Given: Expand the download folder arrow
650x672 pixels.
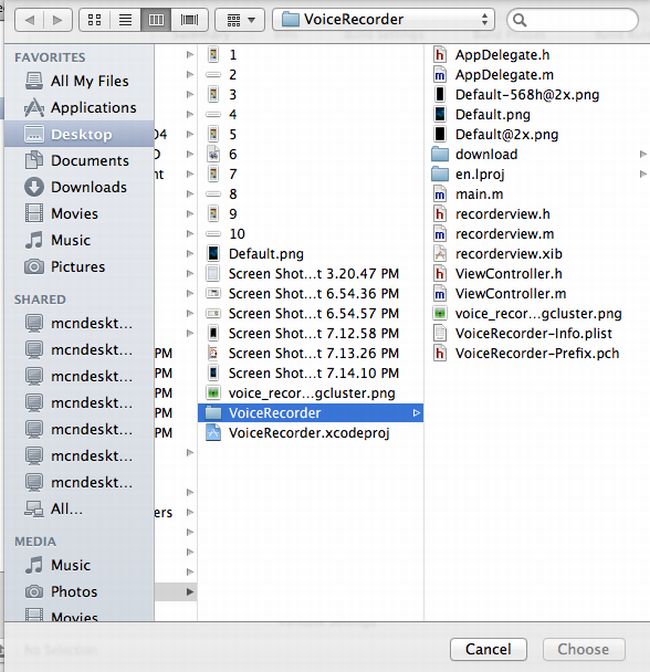Looking at the screenshot, I should coord(643,154).
